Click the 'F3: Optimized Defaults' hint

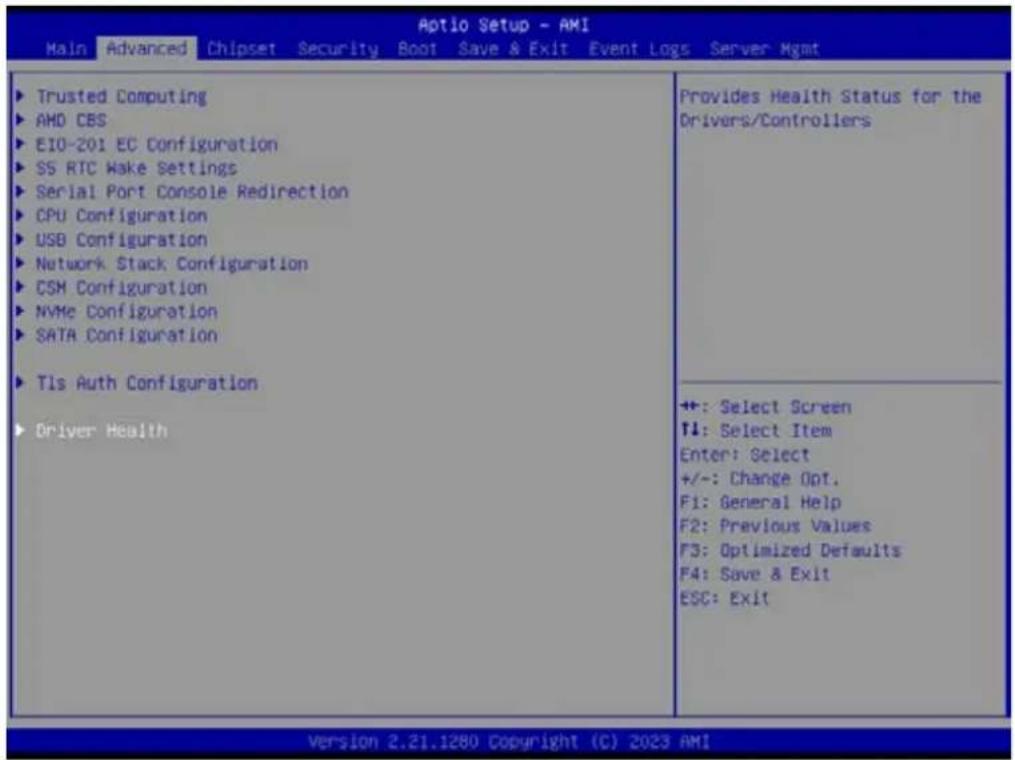(x=790, y=551)
